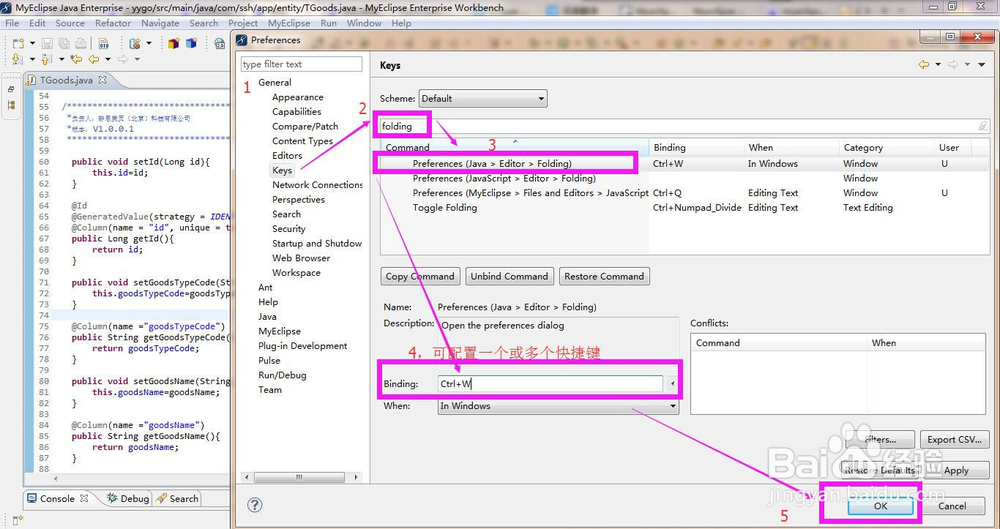The height and width of the screenshot is (529, 1000).
Task: Click the blue new cube icon in toolbar
Action: (191, 43)
